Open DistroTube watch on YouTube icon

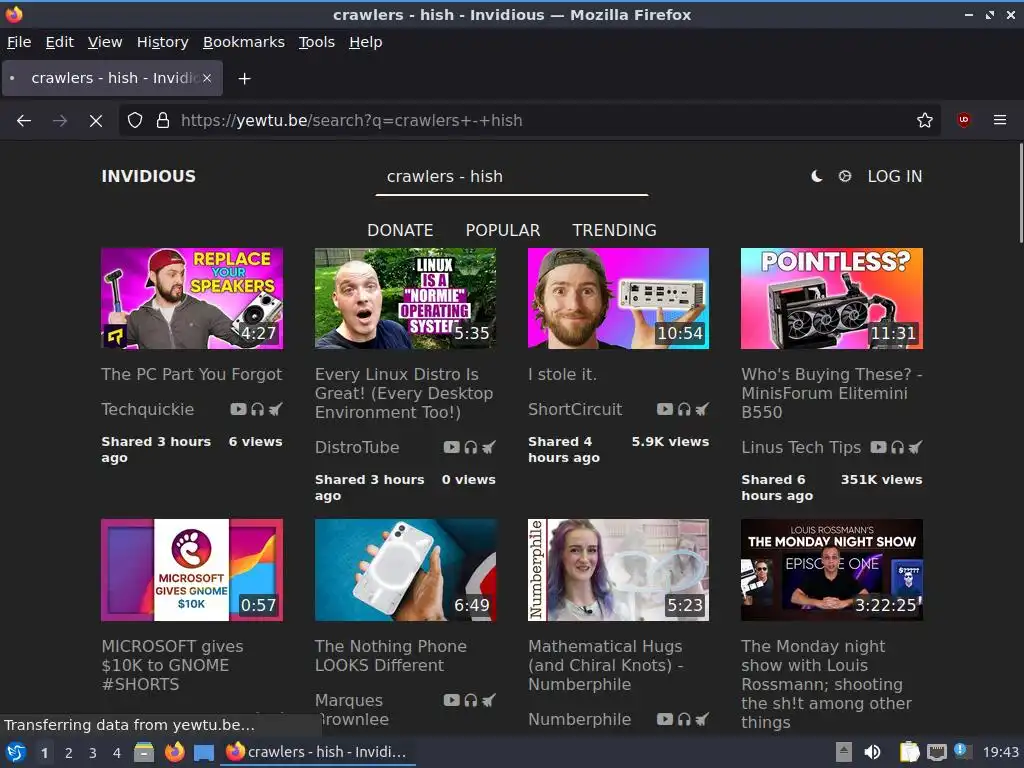point(451,447)
